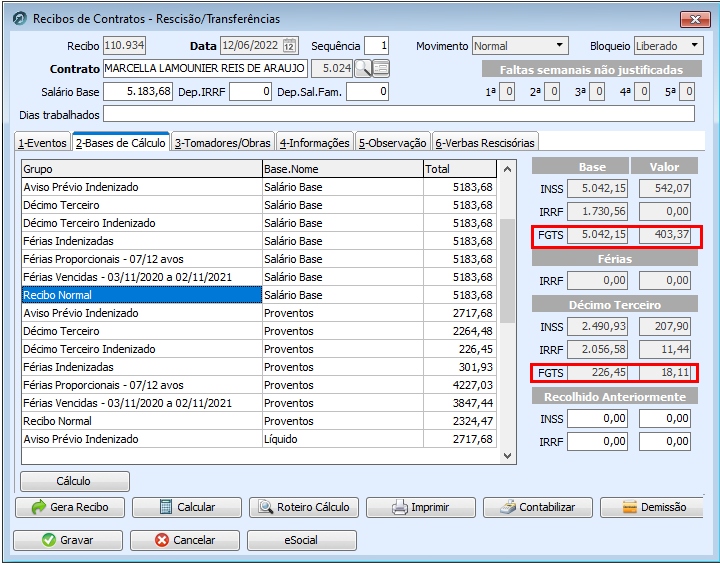Image resolution: width=720 pixels, height=563 pixels.
Task: Close the Recibos de Contratos window
Action: pos(695,19)
